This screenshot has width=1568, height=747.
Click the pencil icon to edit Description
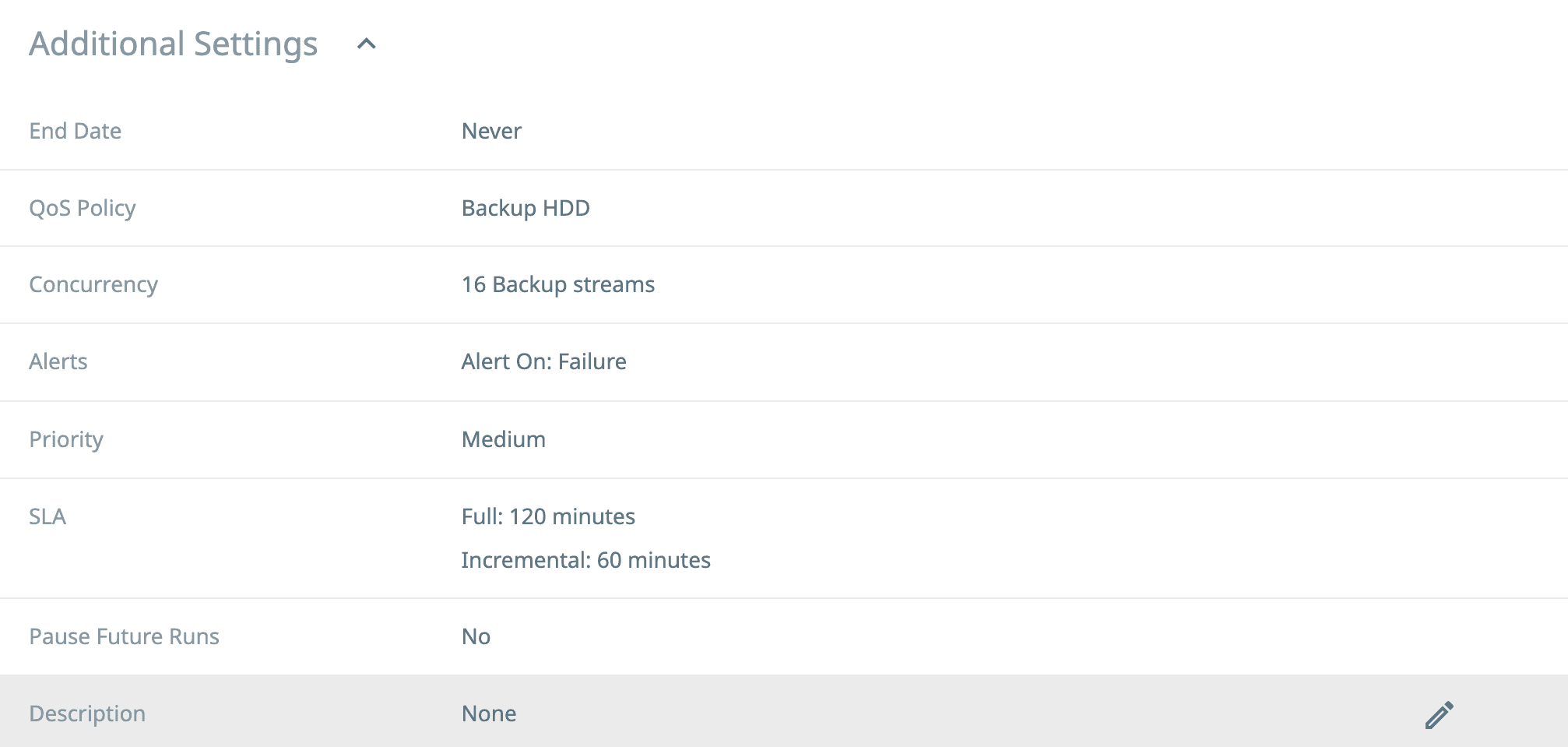click(x=1440, y=713)
